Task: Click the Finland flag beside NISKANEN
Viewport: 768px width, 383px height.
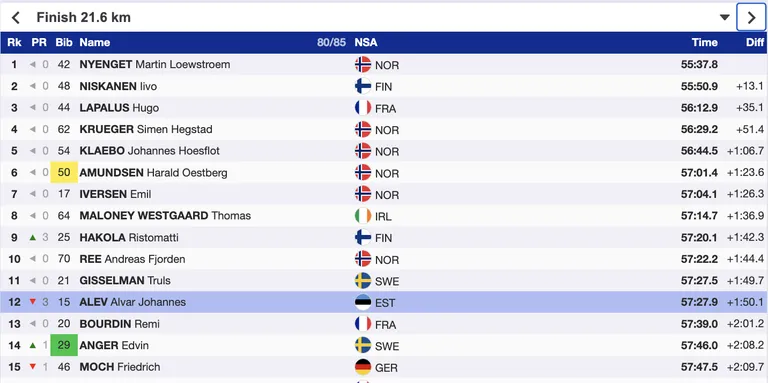Action: pos(363,86)
